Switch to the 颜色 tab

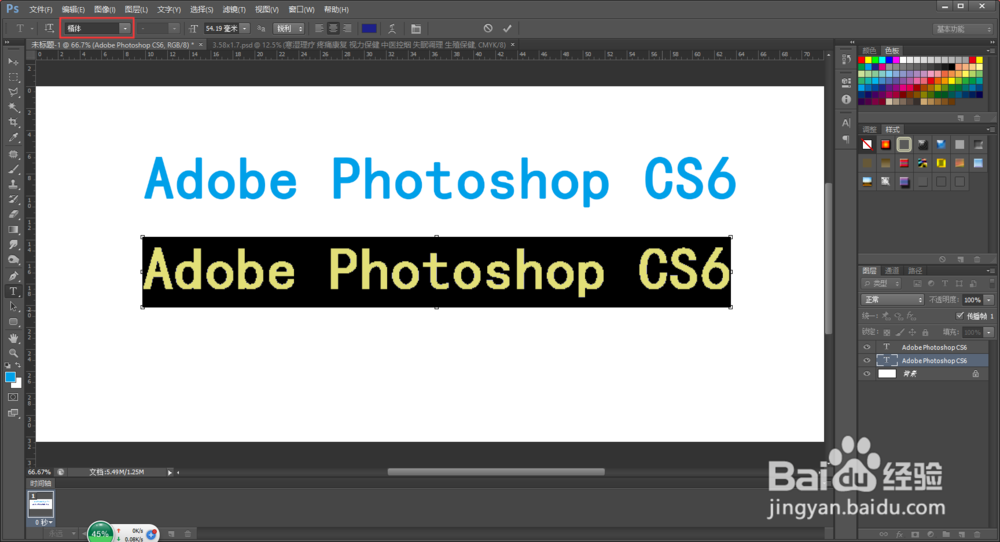[869, 50]
